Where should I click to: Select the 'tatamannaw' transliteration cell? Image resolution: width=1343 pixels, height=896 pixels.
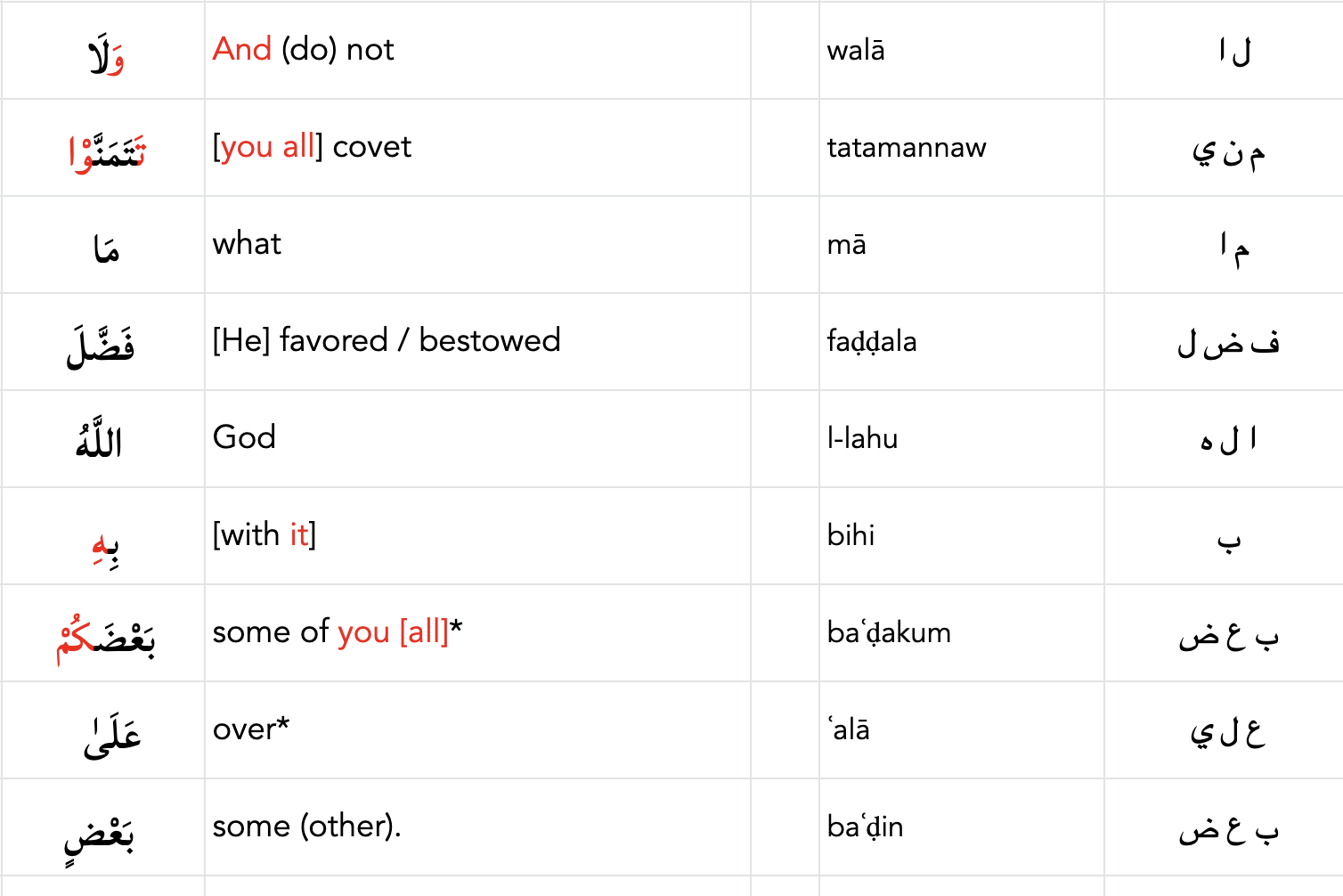tap(906, 148)
